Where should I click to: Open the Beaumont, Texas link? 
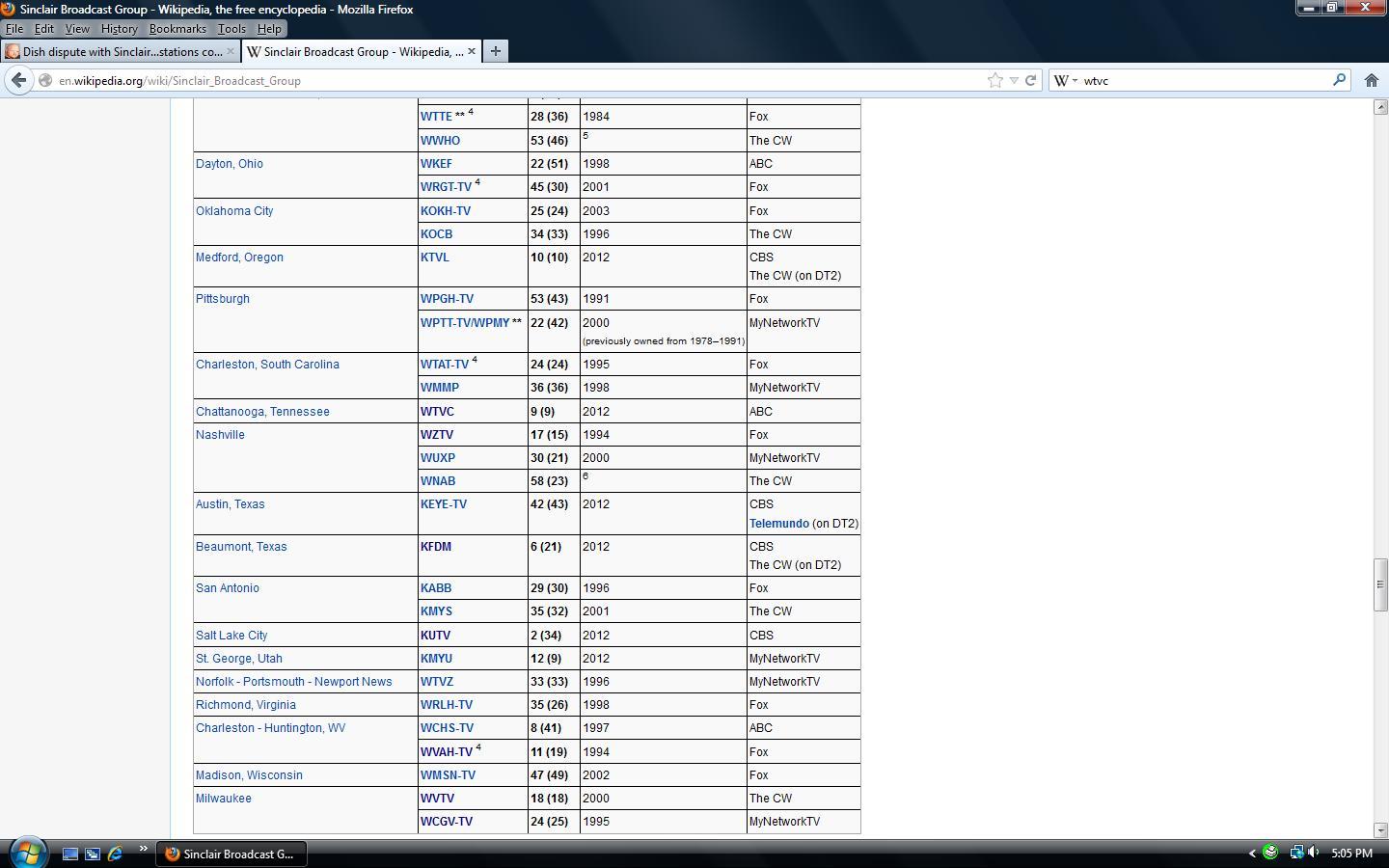[x=241, y=547]
